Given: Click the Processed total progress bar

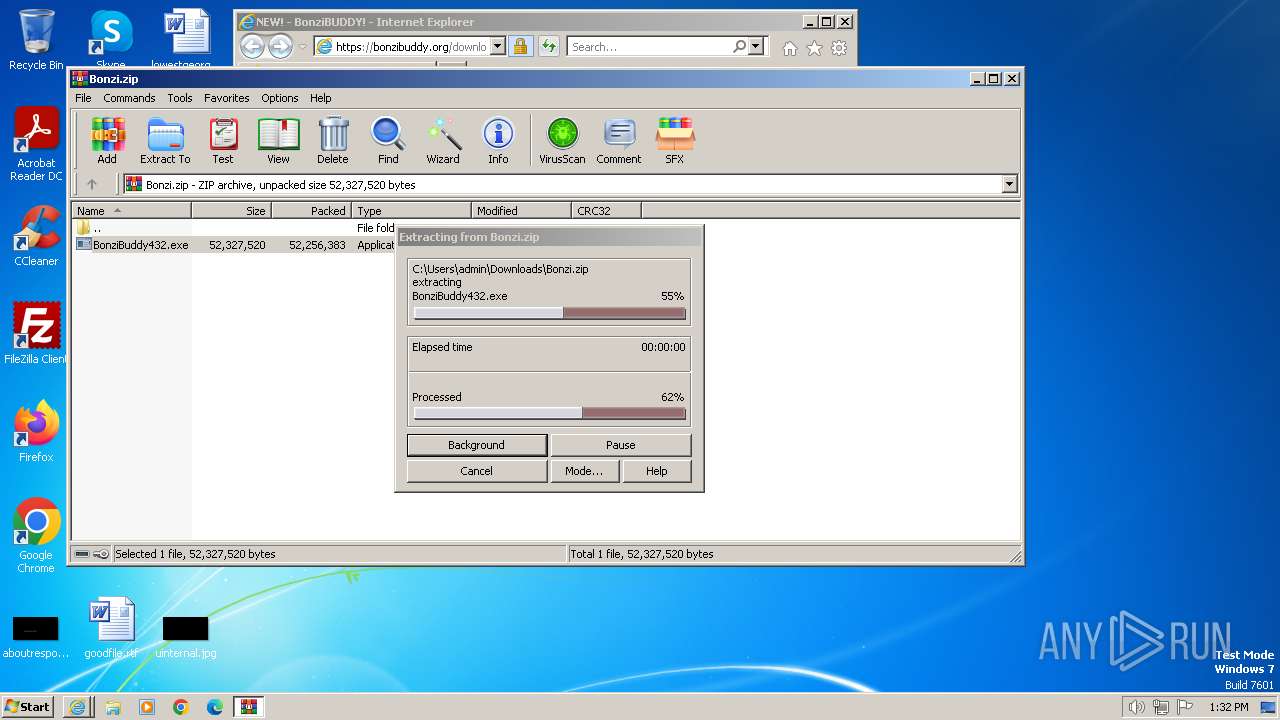Looking at the screenshot, I should coord(549,413).
